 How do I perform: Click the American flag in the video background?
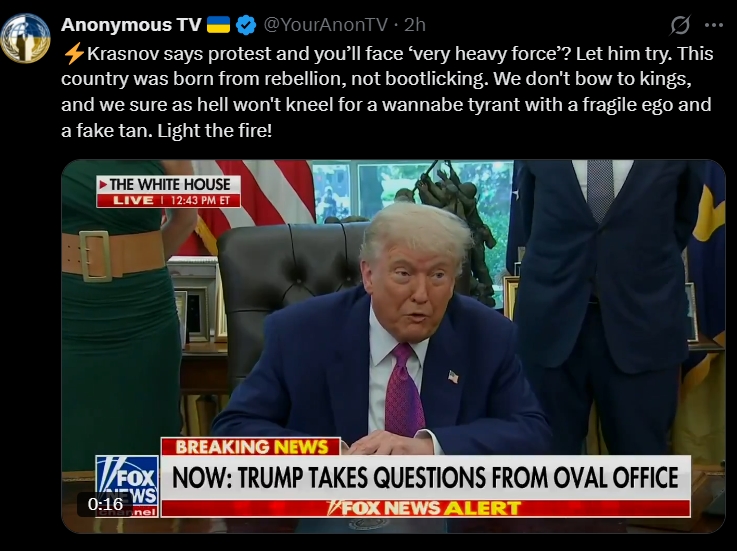[x=254, y=197]
